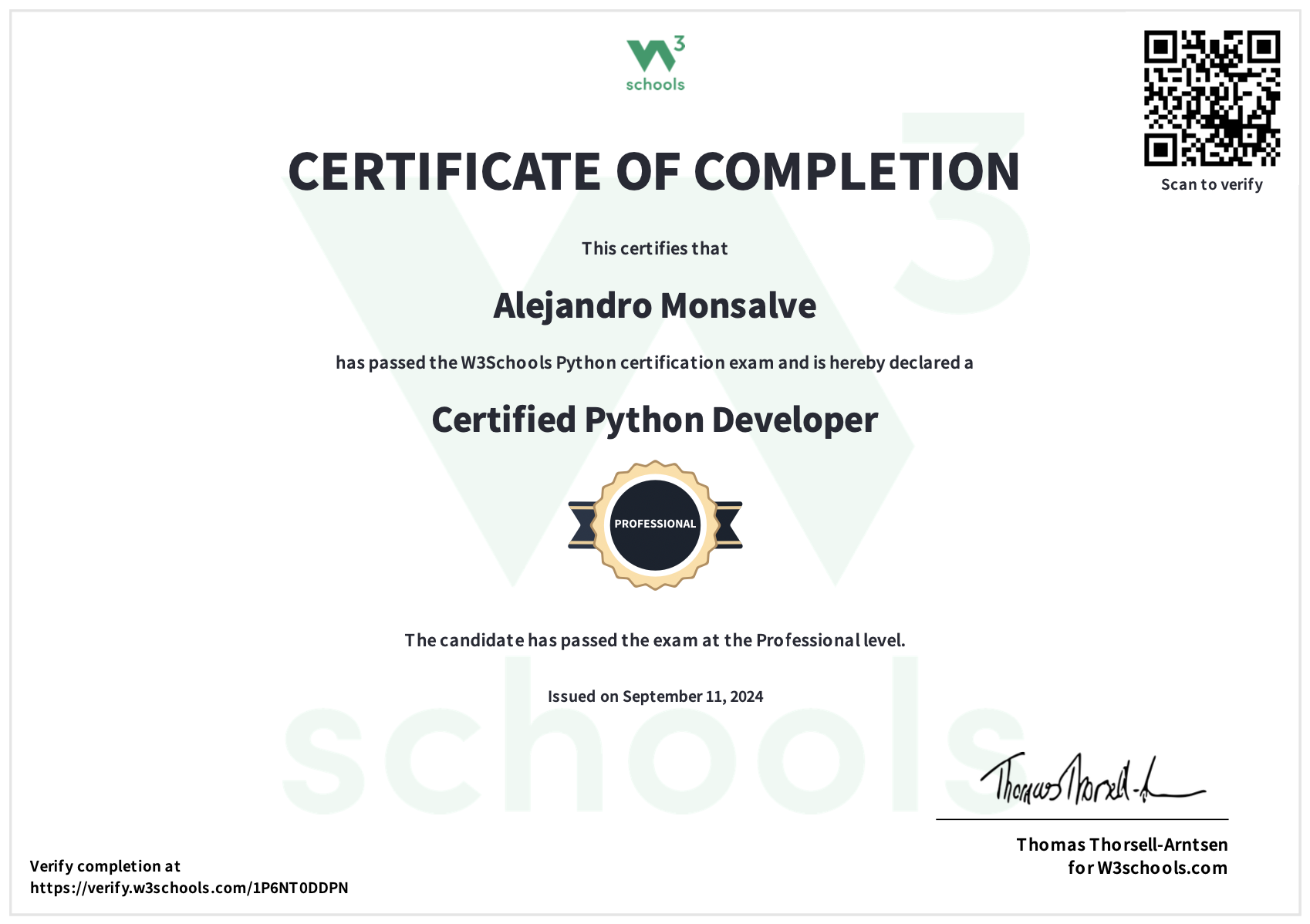Select the name 'Alejandro Monsalve'
The image size is (1310, 924).
[655, 305]
